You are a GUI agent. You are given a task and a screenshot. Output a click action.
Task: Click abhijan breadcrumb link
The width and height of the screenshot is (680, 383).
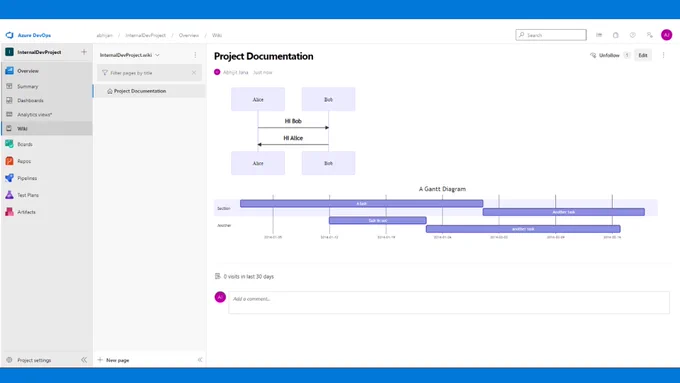(x=105, y=35)
